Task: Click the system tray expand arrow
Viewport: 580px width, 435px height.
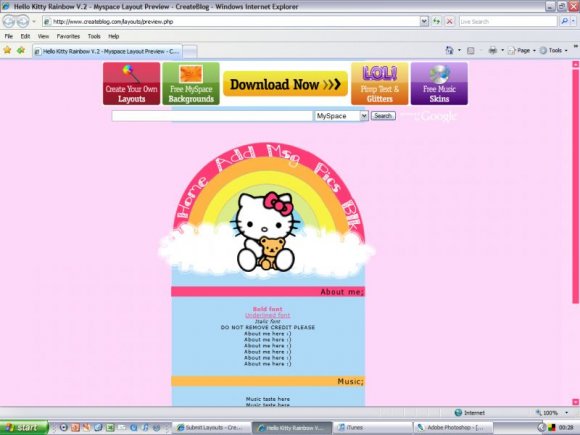Action: [x=541, y=428]
